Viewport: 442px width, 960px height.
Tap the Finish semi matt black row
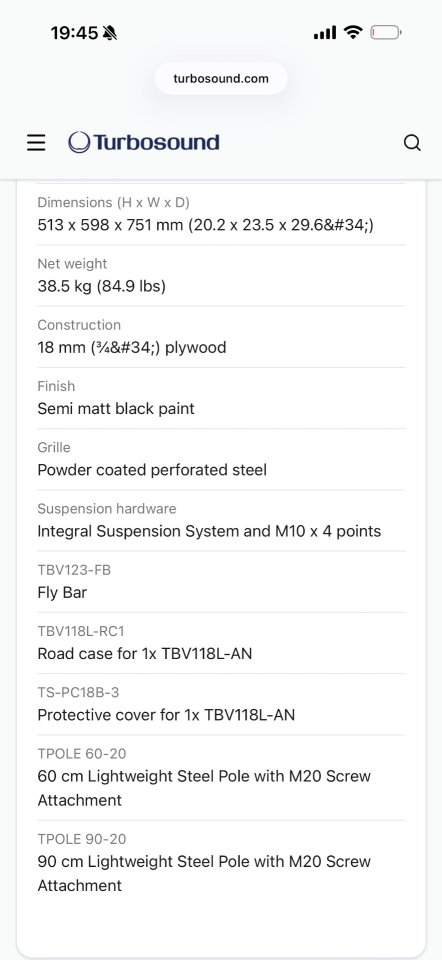click(221, 398)
